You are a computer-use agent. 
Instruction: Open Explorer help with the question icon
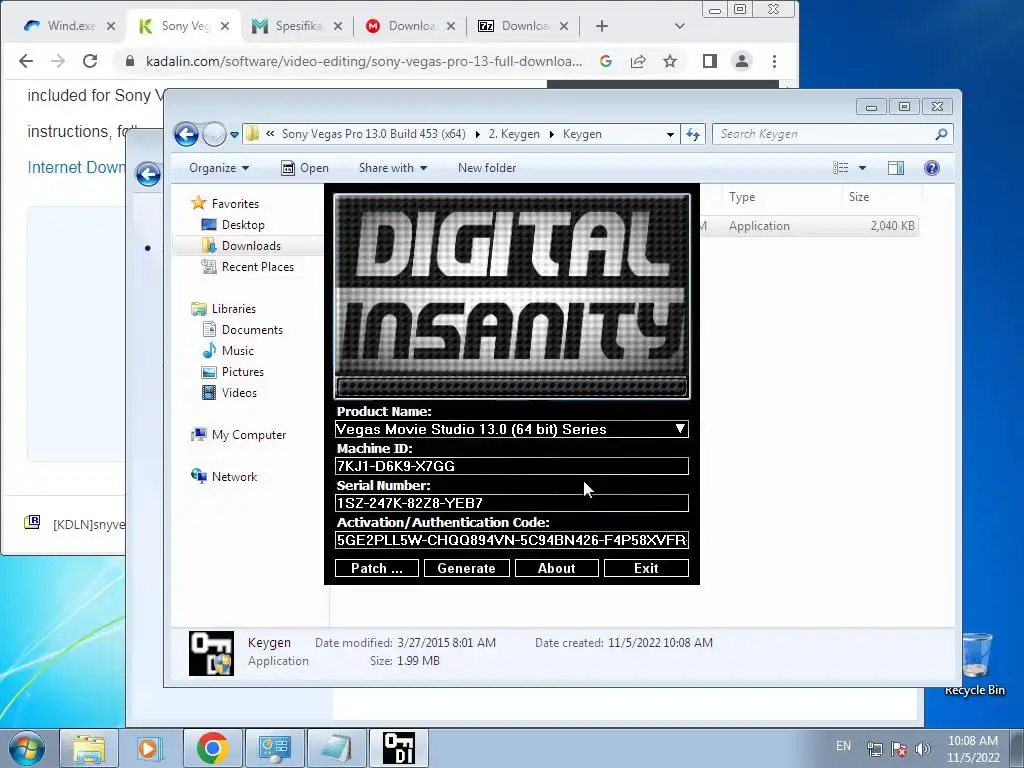coord(932,168)
